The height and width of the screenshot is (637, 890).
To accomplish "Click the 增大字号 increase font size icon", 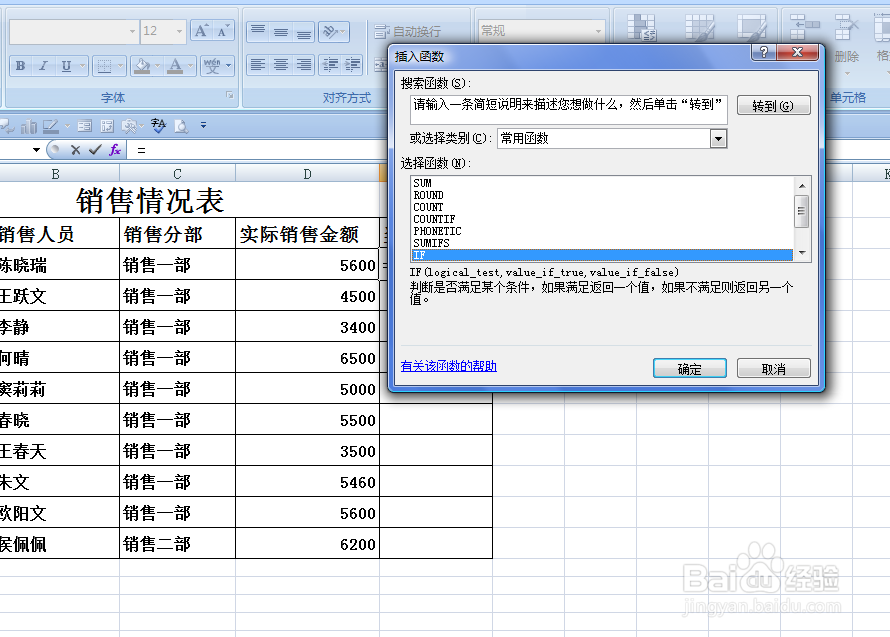I will click(199, 32).
